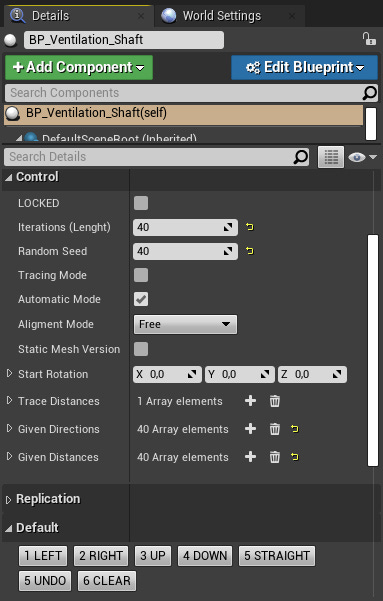
Task: Reset Iterations (Lenght) to default
Action: pos(250,227)
